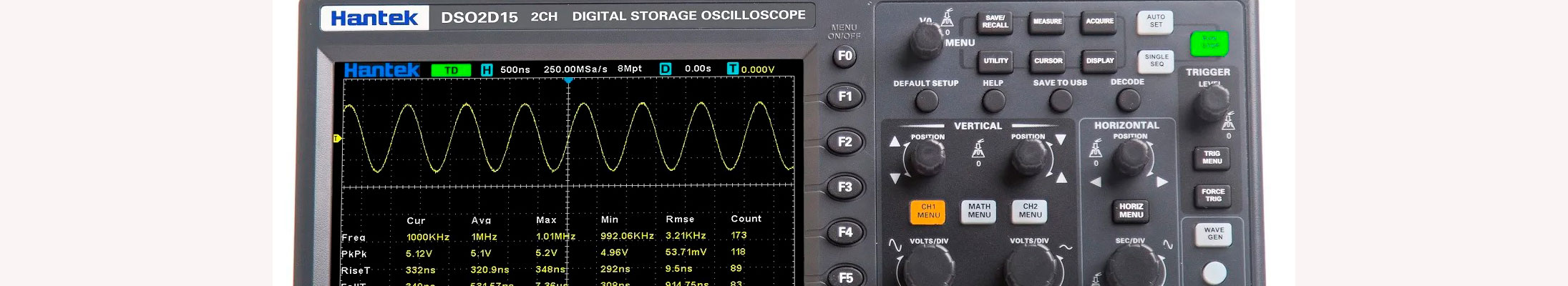Click the '0.000V' trigger level readout

click(758, 69)
